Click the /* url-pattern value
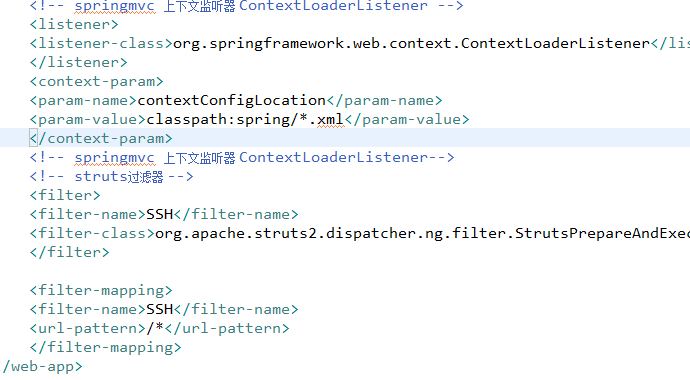Screen dimensions: 690x380 [155, 328]
